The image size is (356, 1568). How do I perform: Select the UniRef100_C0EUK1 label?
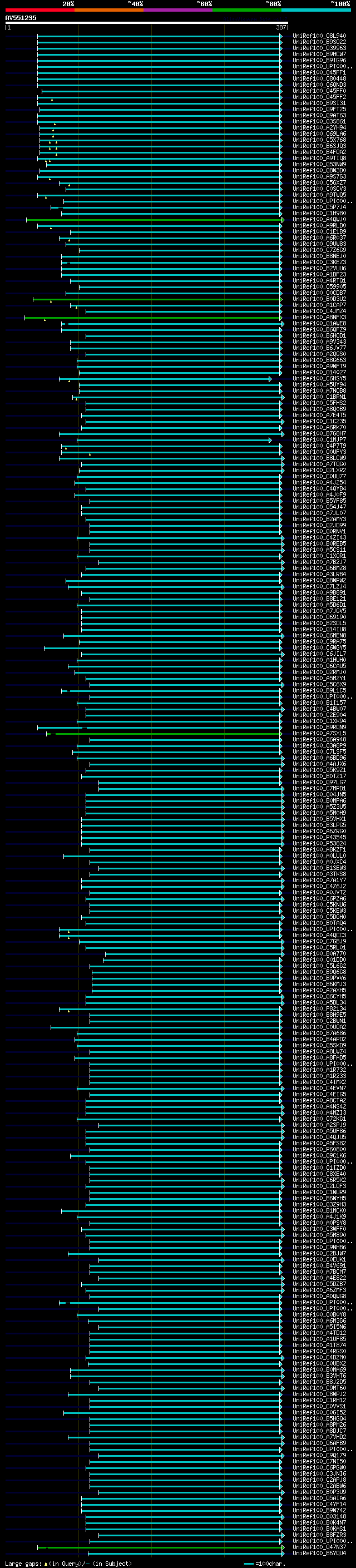click(319, 1260)
